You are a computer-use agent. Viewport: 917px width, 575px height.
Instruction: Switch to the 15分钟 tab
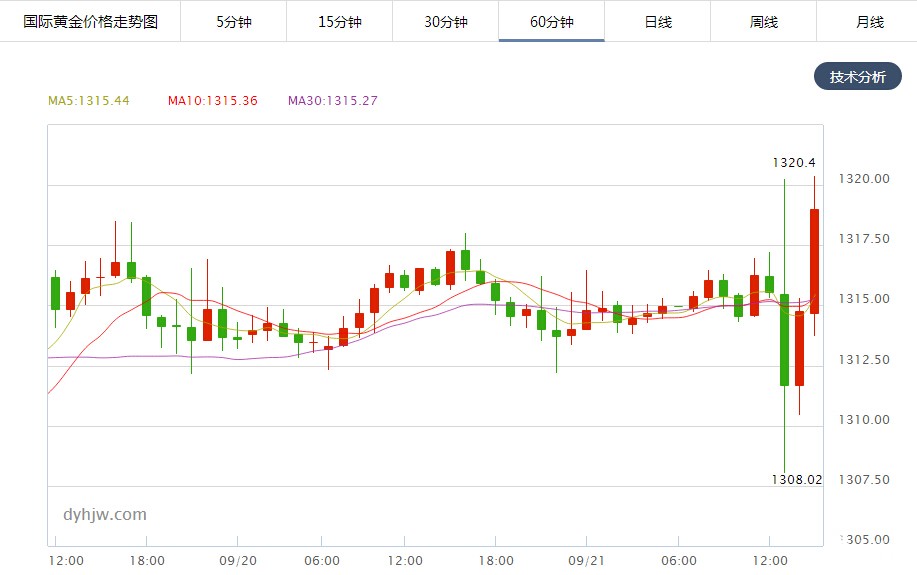point(339,22)
